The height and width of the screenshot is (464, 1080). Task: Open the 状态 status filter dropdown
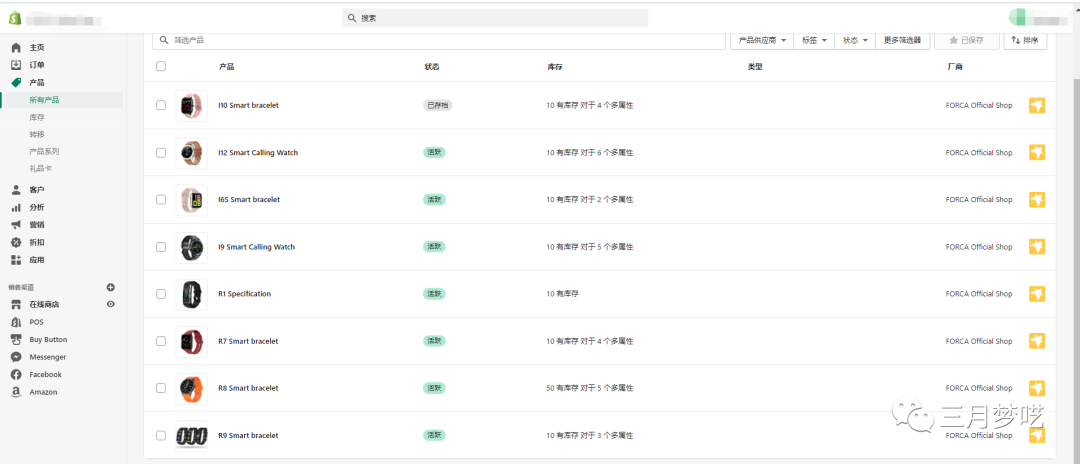[x=855, y=40]
